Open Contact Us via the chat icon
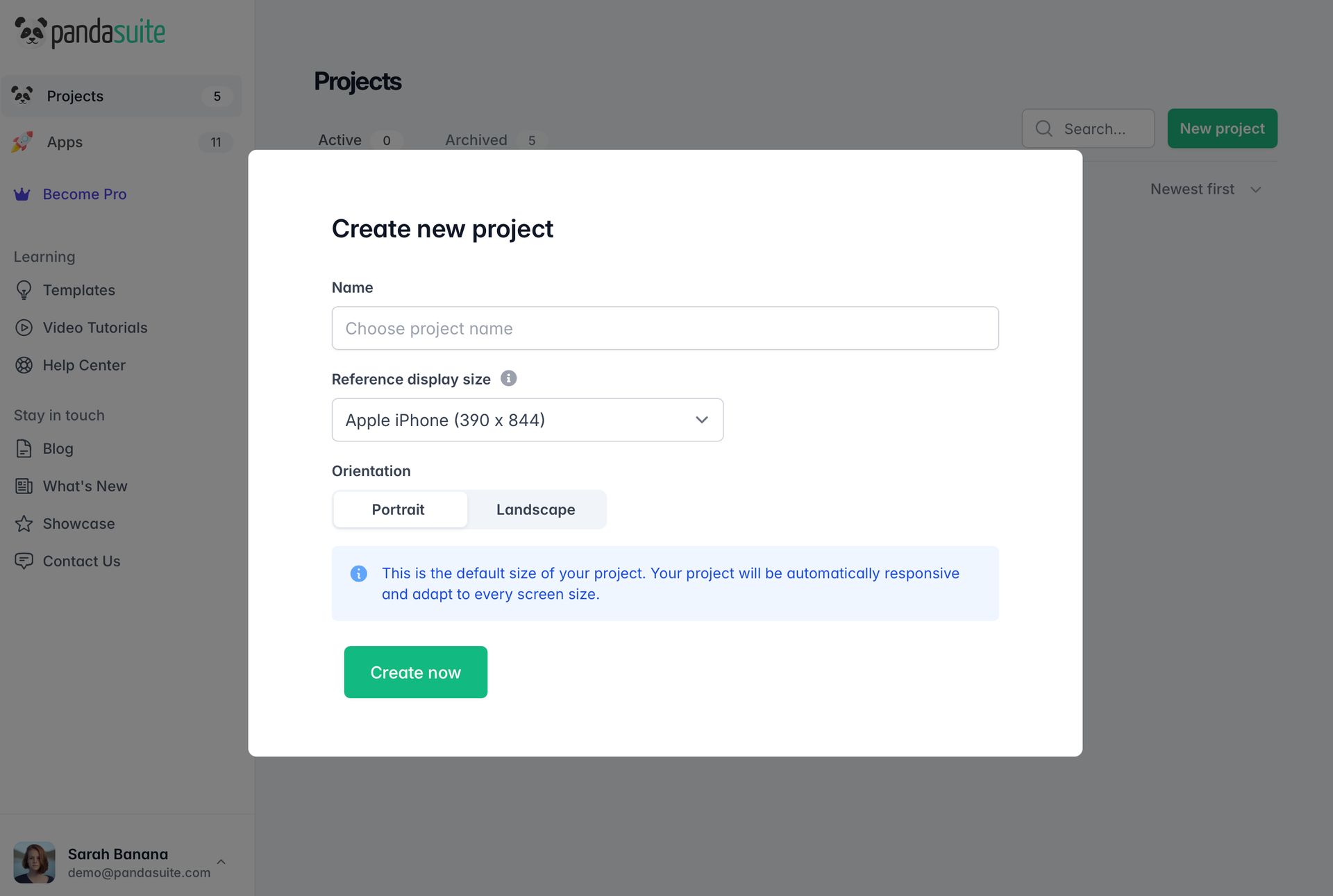 click(24, 561)
